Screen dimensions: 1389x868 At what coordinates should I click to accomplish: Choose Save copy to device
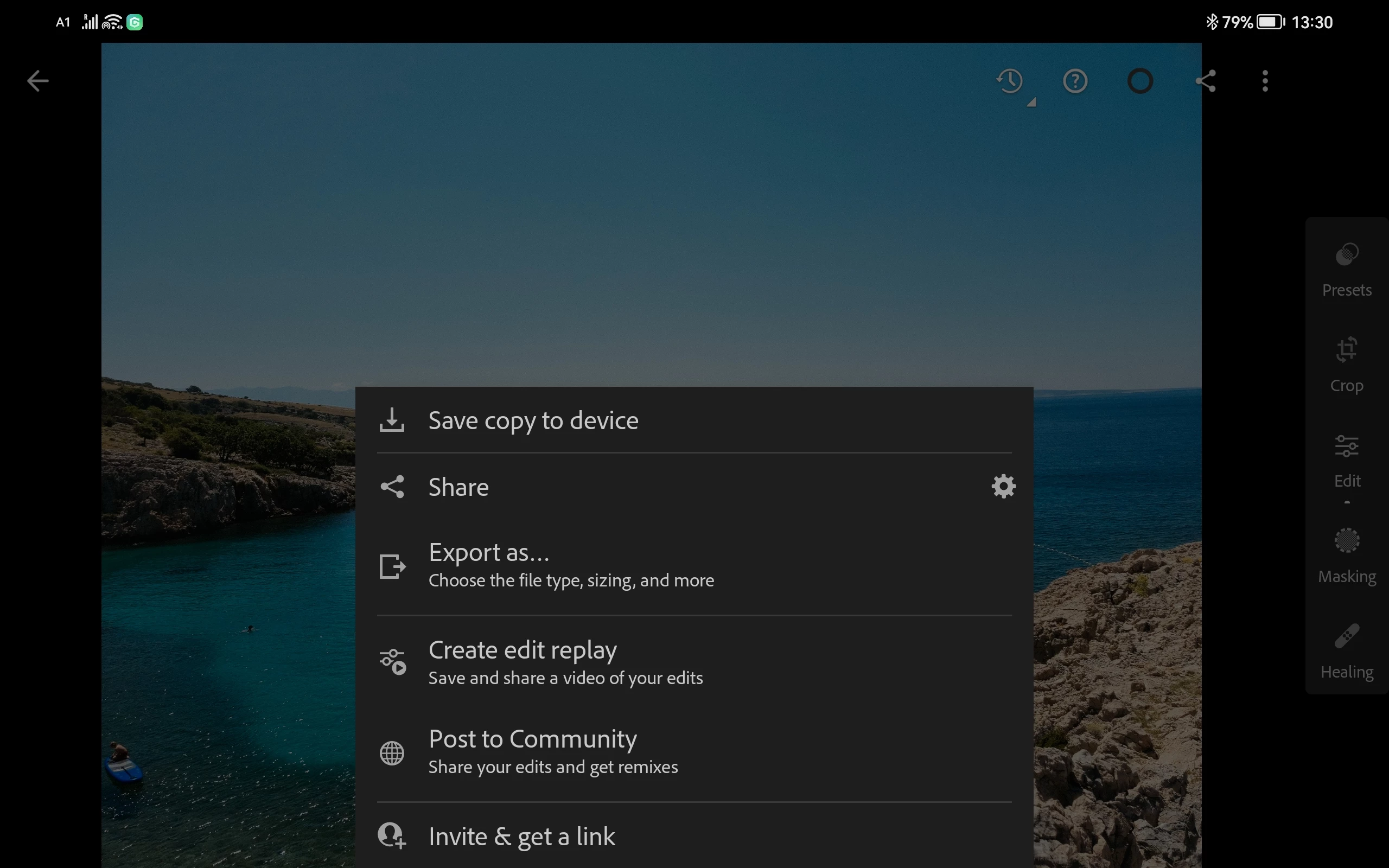(533, 420)
